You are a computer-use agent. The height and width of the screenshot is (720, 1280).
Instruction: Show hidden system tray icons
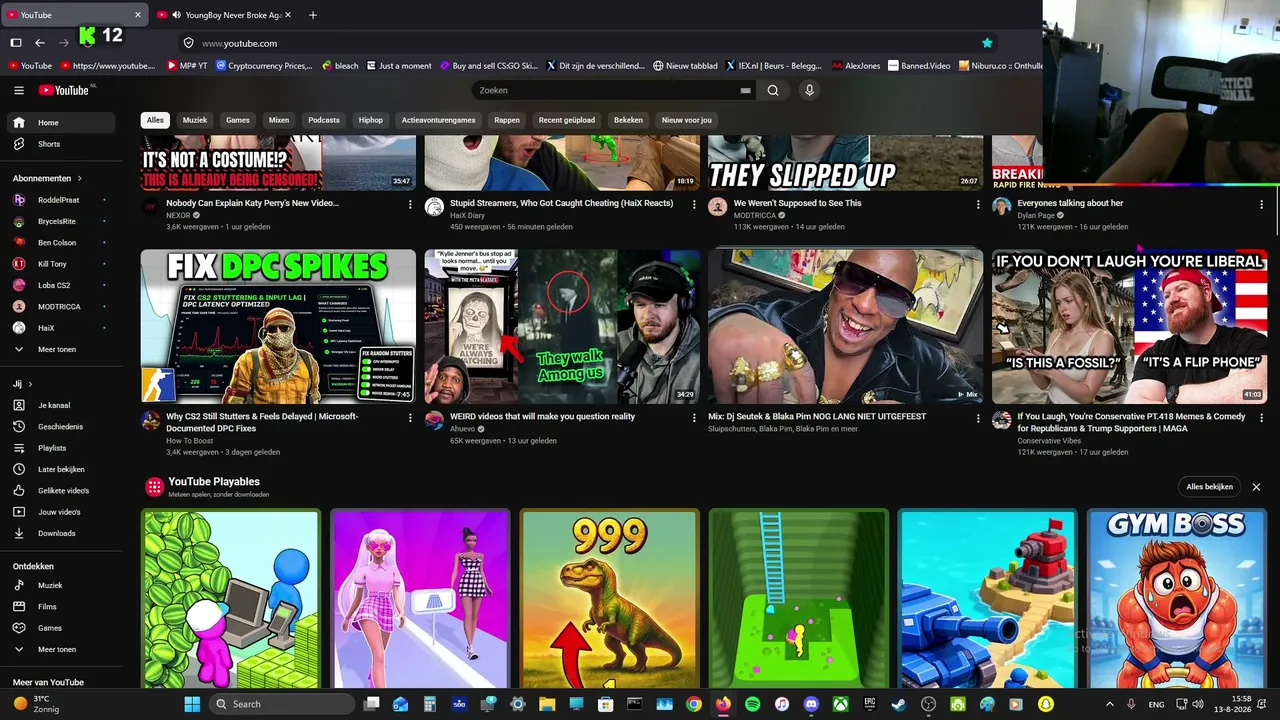coord(1110,704)
